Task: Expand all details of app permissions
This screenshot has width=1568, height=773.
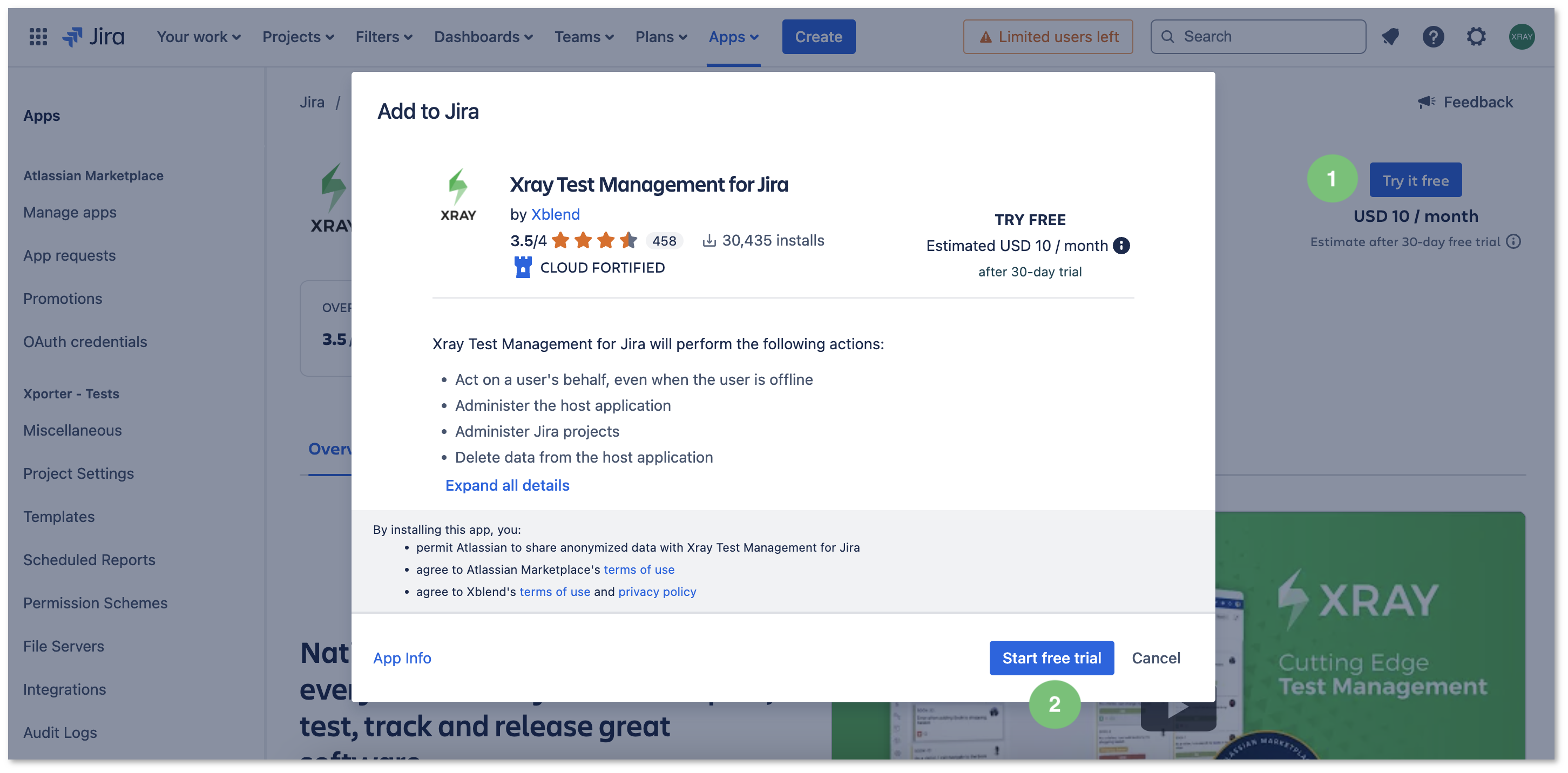Action: (507, 485)
